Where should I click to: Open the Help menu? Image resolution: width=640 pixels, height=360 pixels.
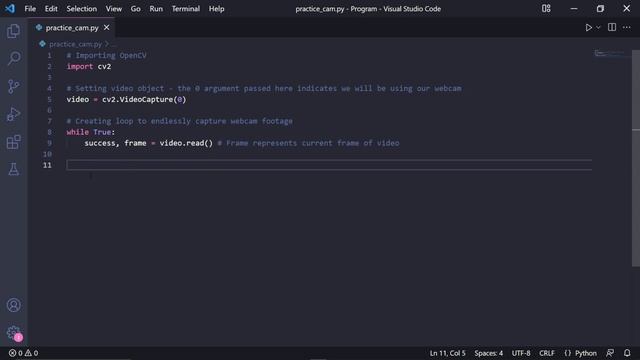pyautogui.click(x=216, y=9)
